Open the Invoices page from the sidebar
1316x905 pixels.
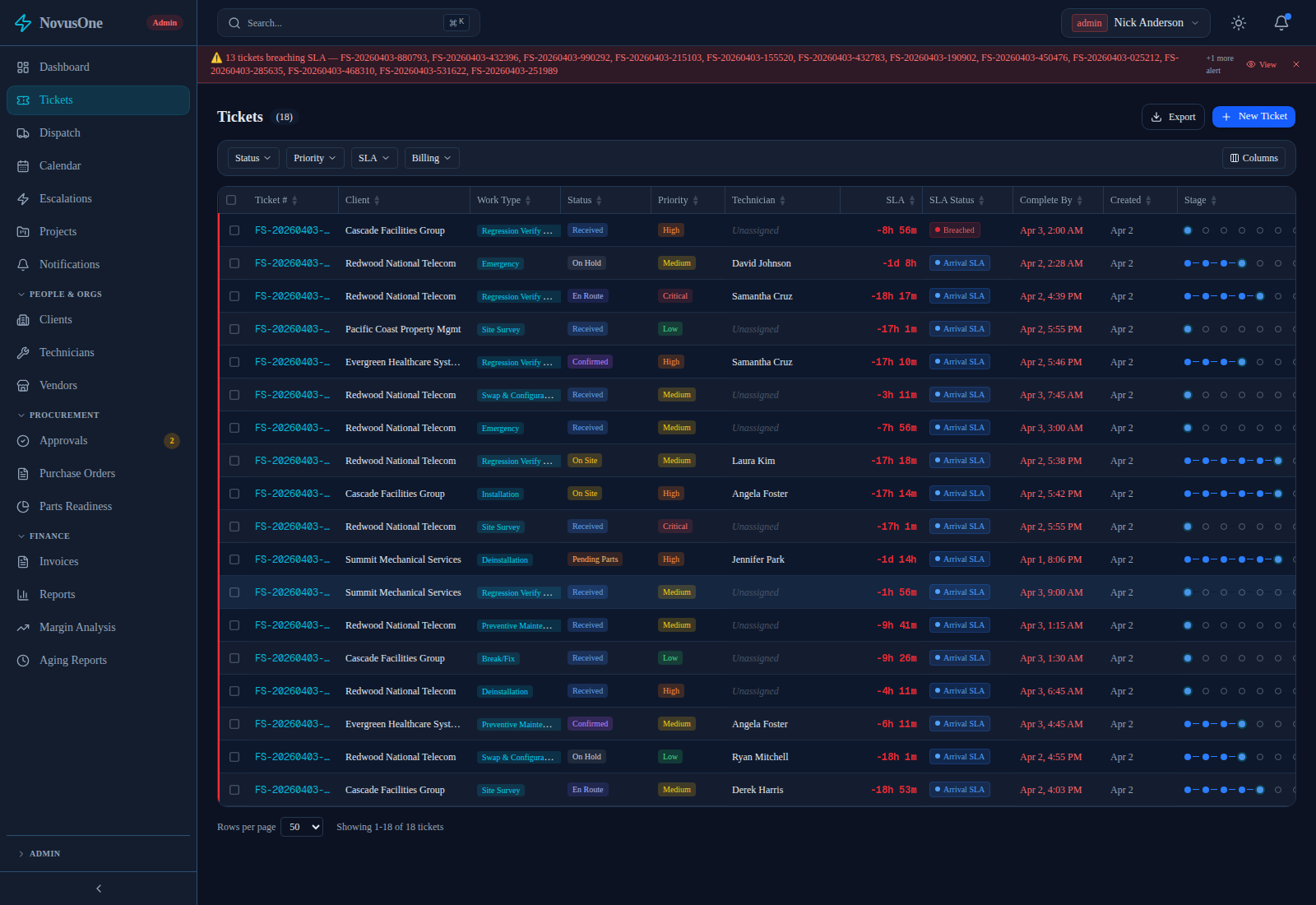tap(98, 562)
